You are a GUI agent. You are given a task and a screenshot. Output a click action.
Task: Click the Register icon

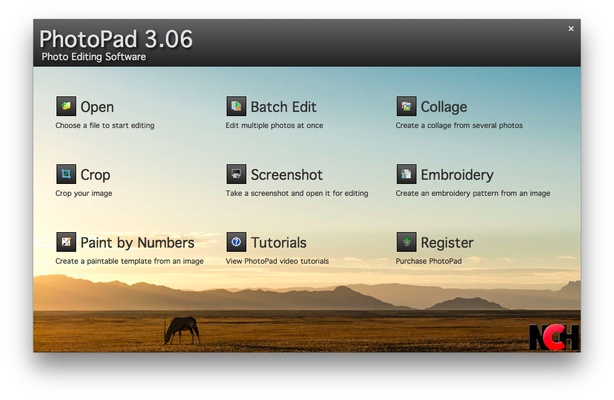pyautogui.click(x=406, y=242)
